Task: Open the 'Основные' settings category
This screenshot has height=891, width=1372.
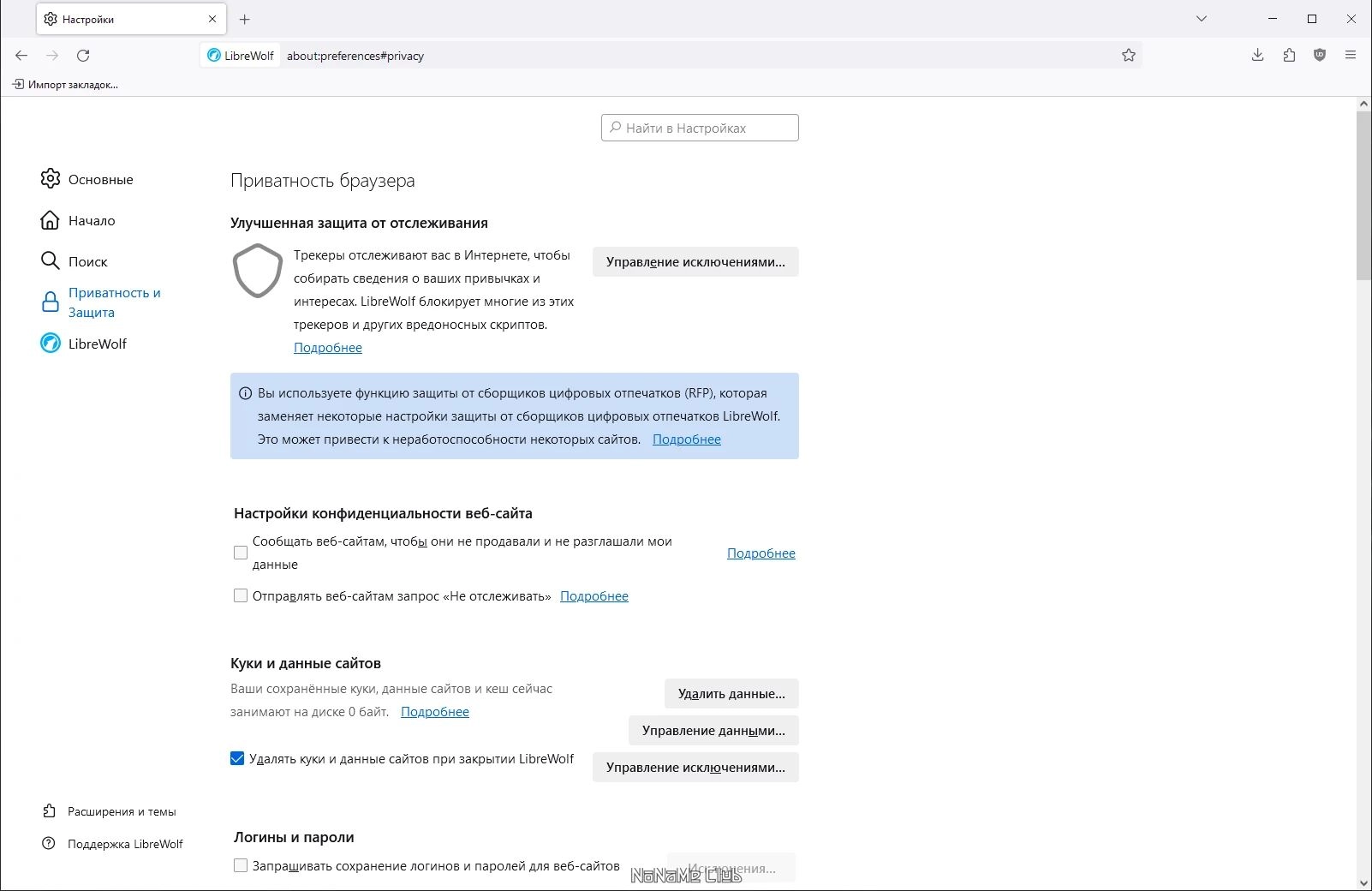Action: (100, 179)
